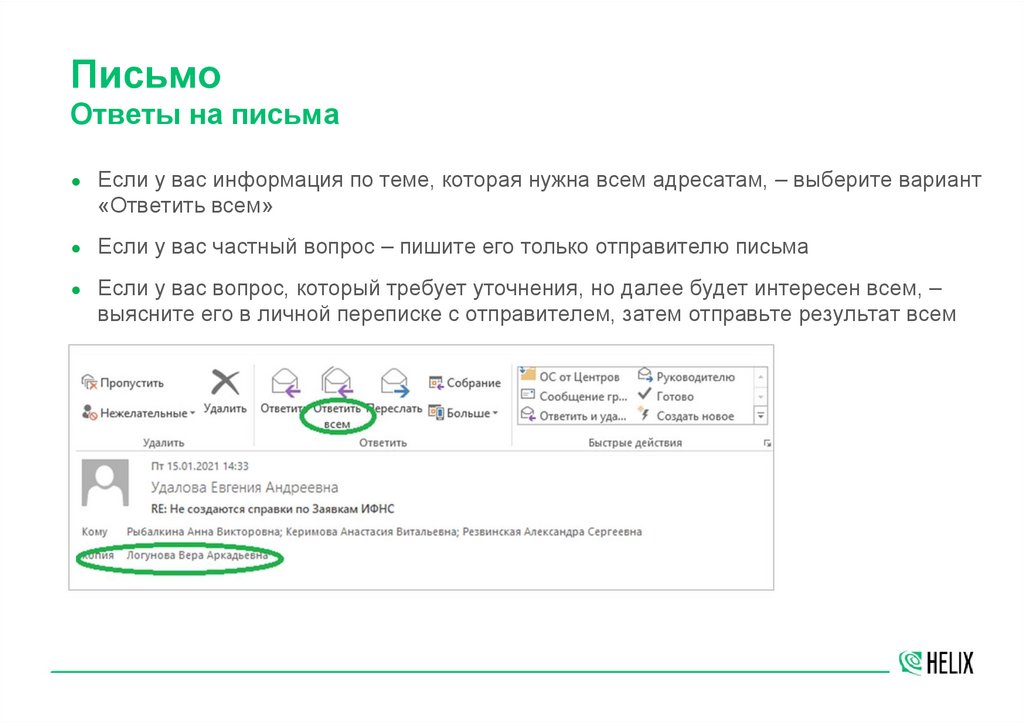The height and width of the screenshot is (723, 1024).
Task: Click the Ответить group label
Action: pos(383,442)
